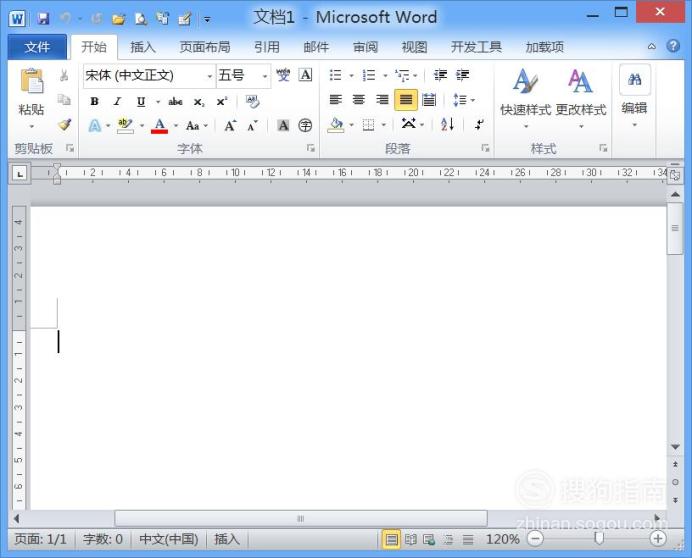Toggle Show/Hide paragraph marks
The height and width of the screenshot is (558, 692).
coord(479,124)
